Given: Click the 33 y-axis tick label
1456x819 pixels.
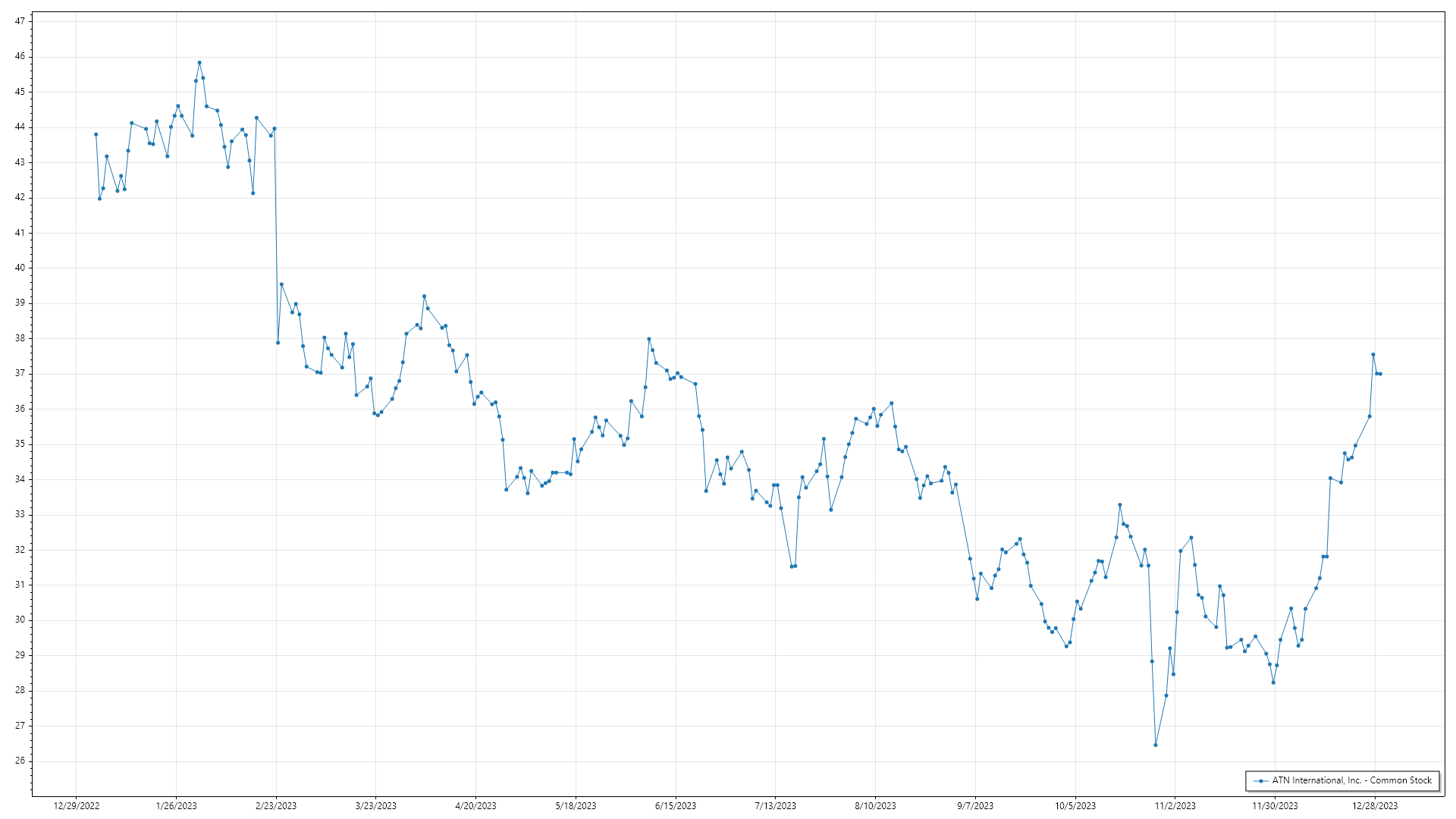Looking at the screenshot, I should (x=20, y=514).
